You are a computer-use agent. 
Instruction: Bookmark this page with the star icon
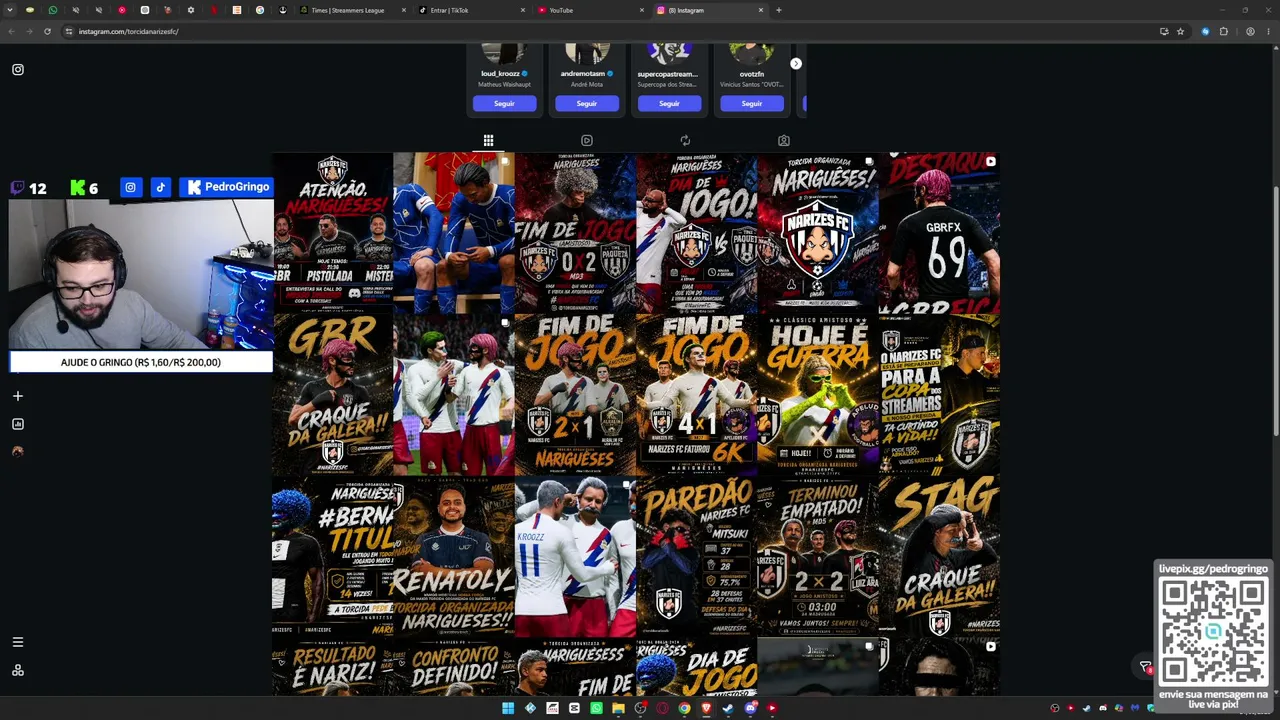point(1180,31)
